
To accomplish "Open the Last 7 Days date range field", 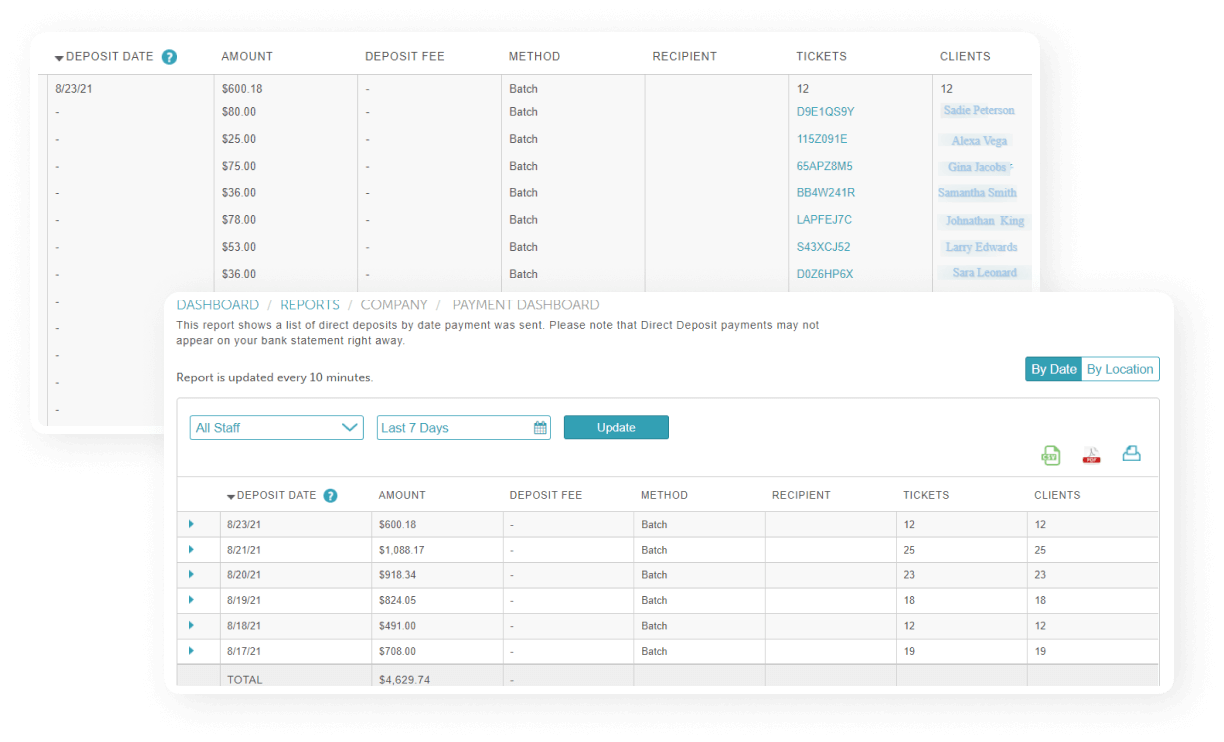I will click(x=463, y=428).
